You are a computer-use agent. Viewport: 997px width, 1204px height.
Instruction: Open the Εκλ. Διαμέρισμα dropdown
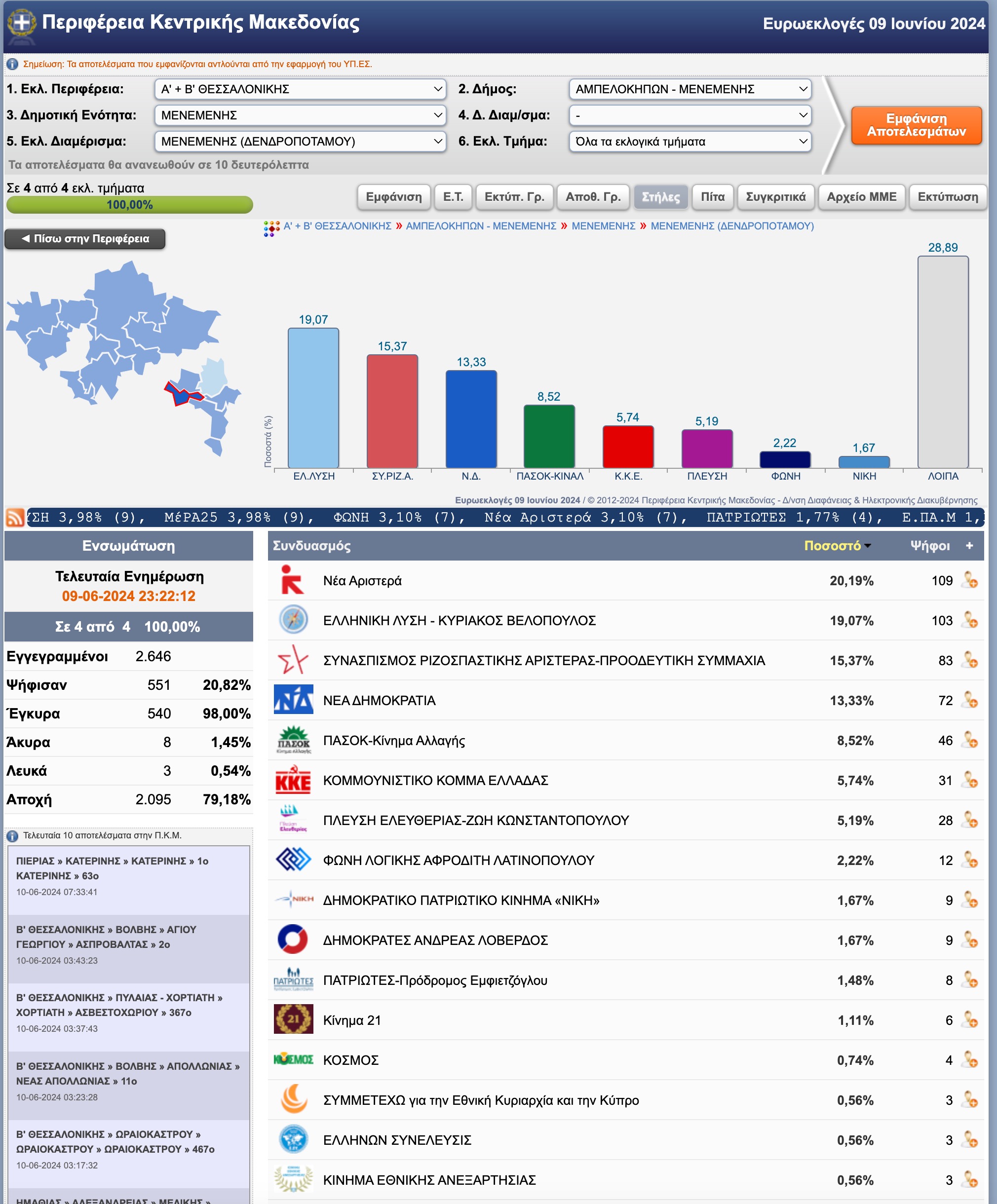click(x=301, y=141)
